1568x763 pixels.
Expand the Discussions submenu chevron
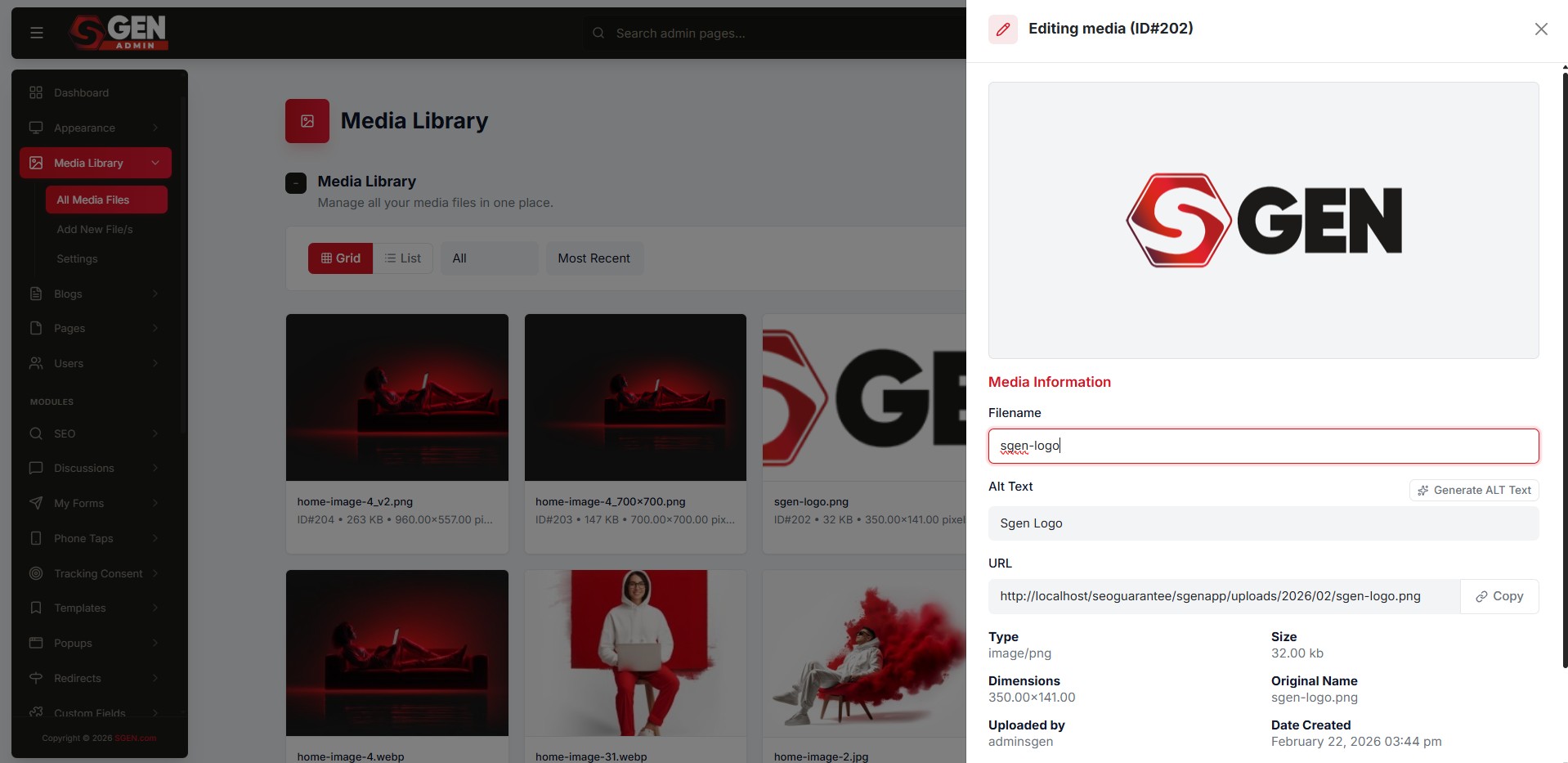(155, 468)
